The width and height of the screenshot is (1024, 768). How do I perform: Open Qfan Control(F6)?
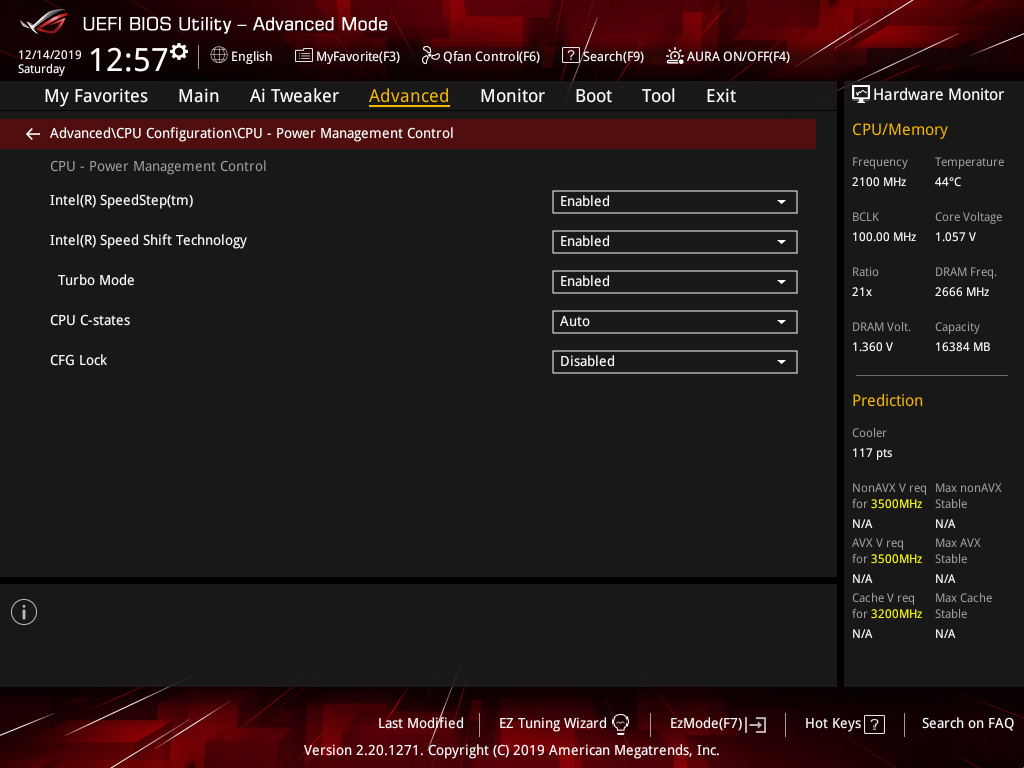pyautogui.click(x=481, y=56)
